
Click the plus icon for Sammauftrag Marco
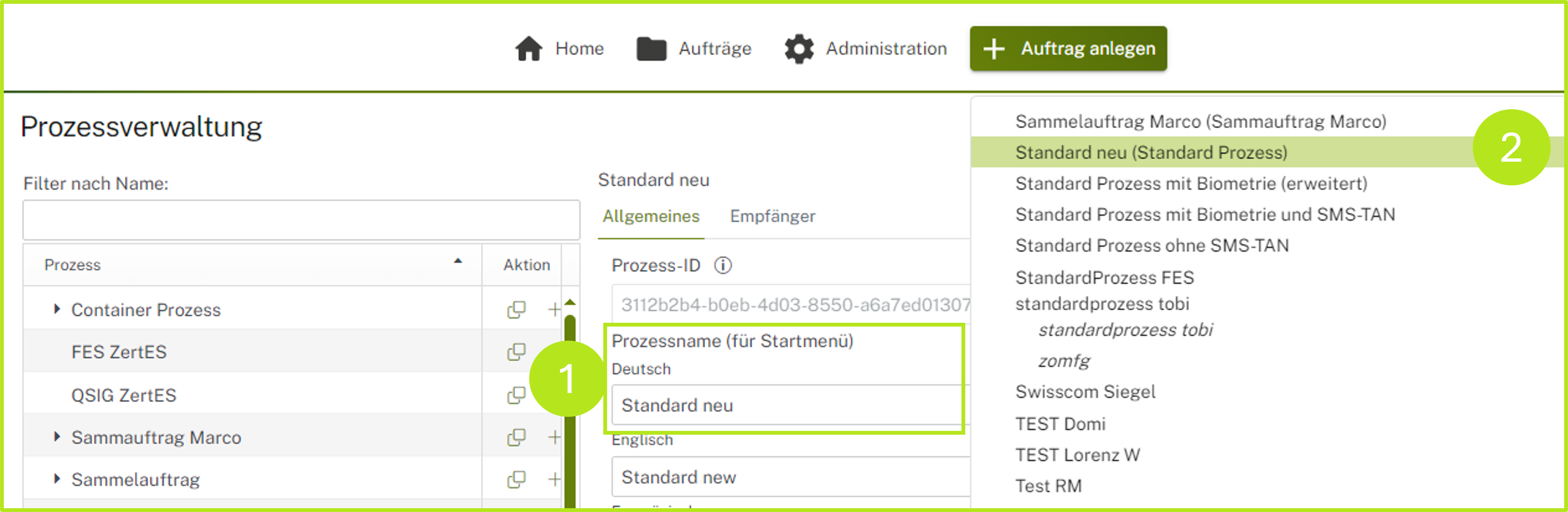(554, 437)
